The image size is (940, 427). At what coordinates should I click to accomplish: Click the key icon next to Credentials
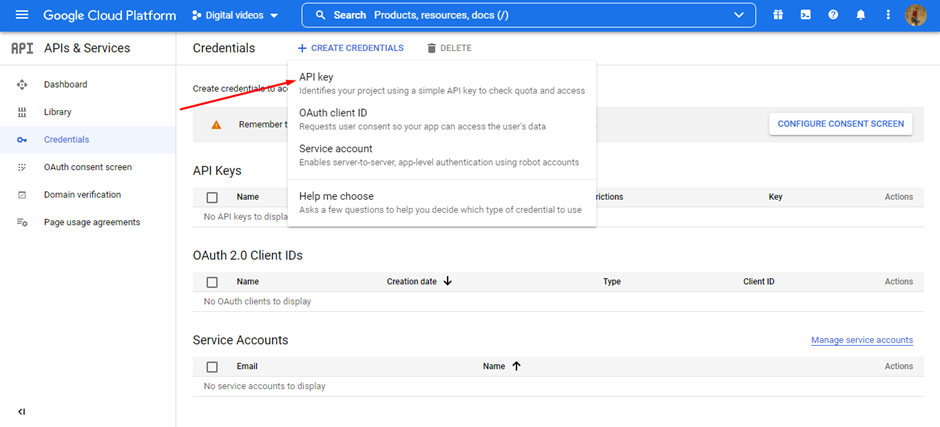(x=22, y=140)
